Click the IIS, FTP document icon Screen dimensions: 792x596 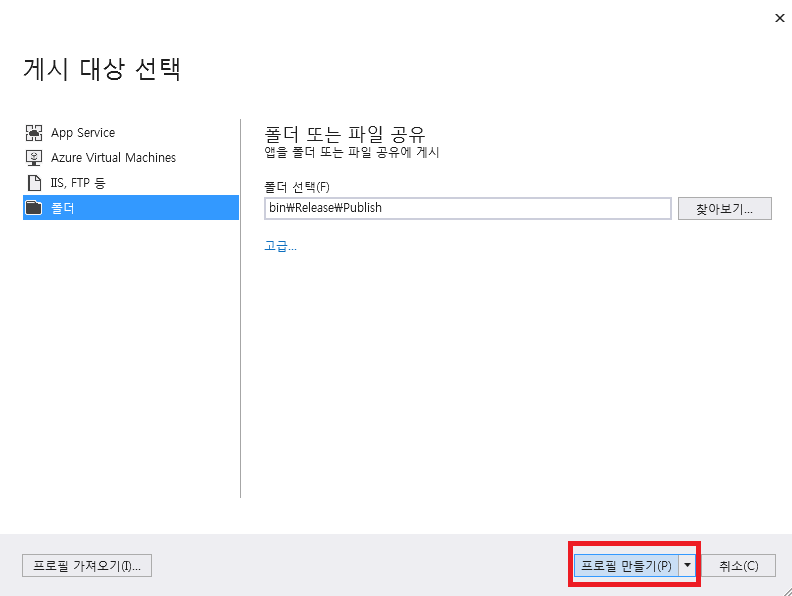point(34,183)
